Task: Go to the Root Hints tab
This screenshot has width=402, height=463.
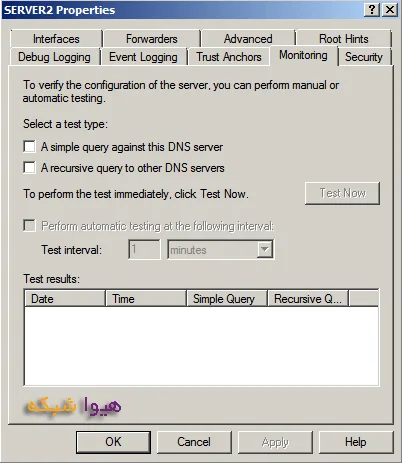Action: tap(344, 39)
